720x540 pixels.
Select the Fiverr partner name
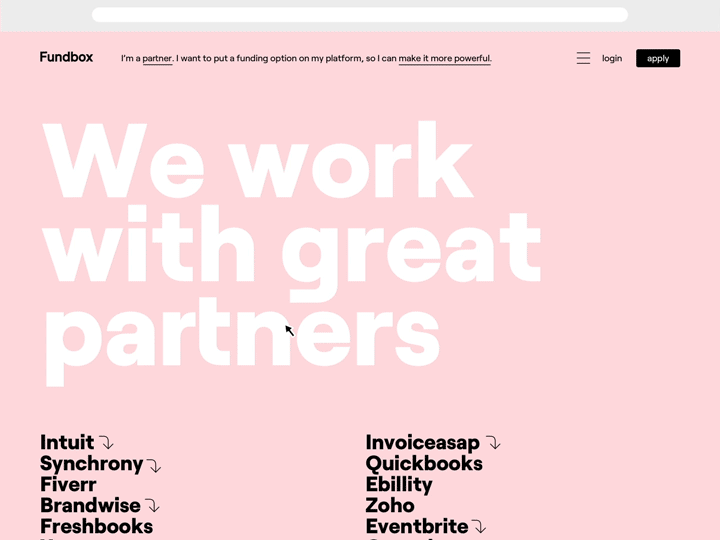pos(68,484)
